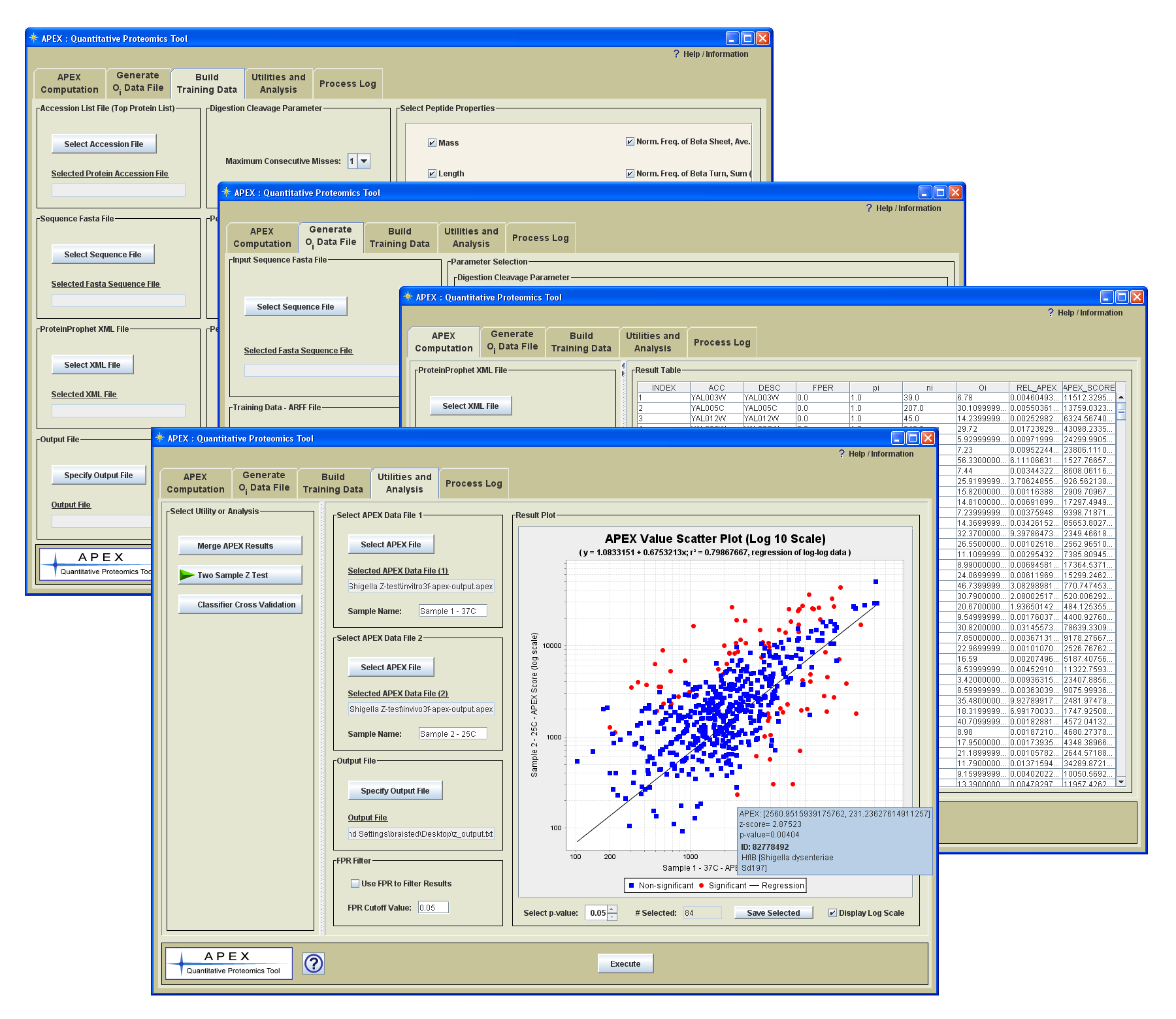Click Select XML File in Build Training window
Image resolution: width=1176 pixels, height=1019 pixels.
coord(92,365)
